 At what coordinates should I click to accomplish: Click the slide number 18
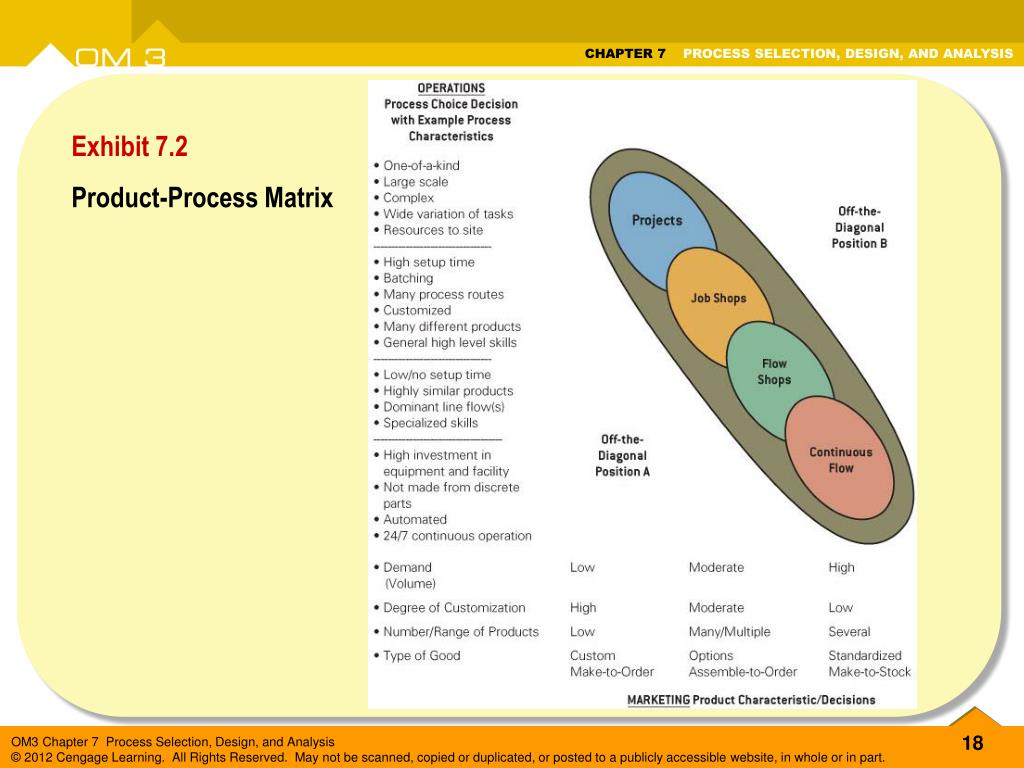tap(972, 743)
